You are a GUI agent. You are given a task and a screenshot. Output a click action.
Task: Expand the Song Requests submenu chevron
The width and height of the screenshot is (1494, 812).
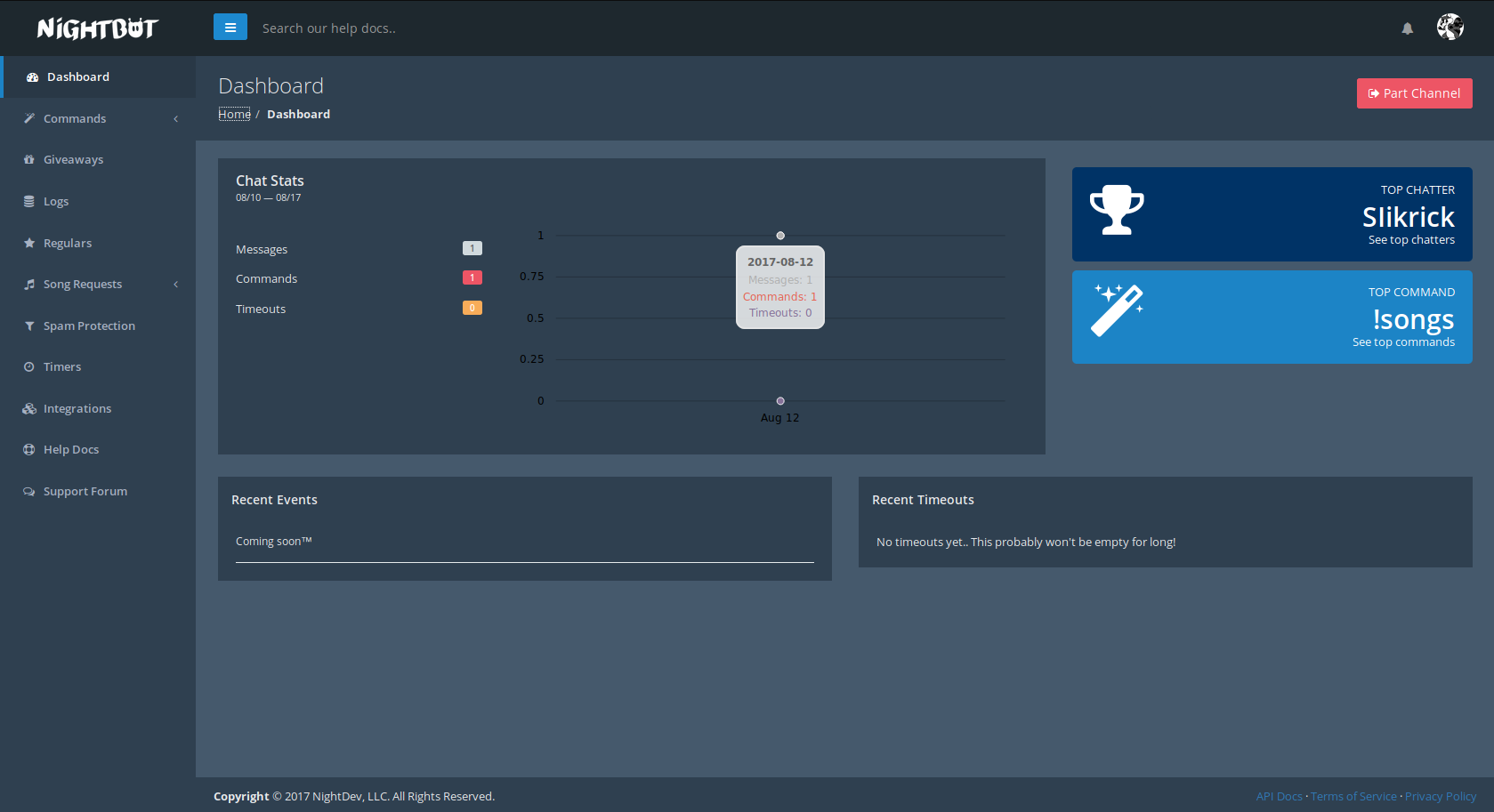click(176, 285)
